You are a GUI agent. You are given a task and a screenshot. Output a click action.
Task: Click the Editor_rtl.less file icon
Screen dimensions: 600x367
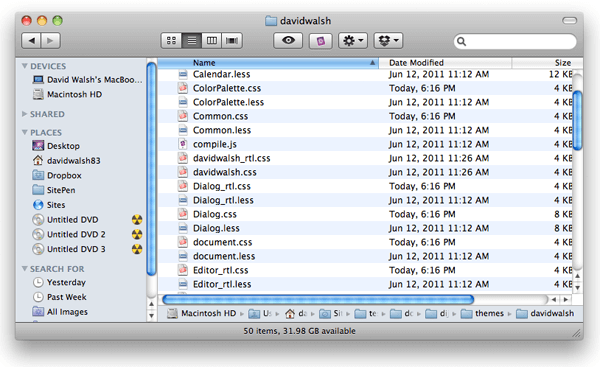coord(183,284)
